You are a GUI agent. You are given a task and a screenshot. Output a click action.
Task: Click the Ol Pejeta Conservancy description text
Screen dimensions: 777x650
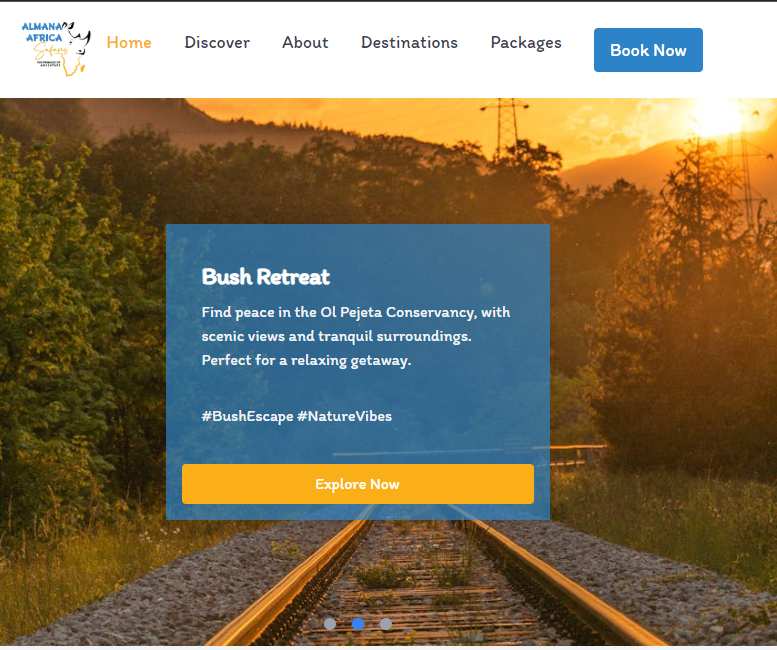[356, 324]
